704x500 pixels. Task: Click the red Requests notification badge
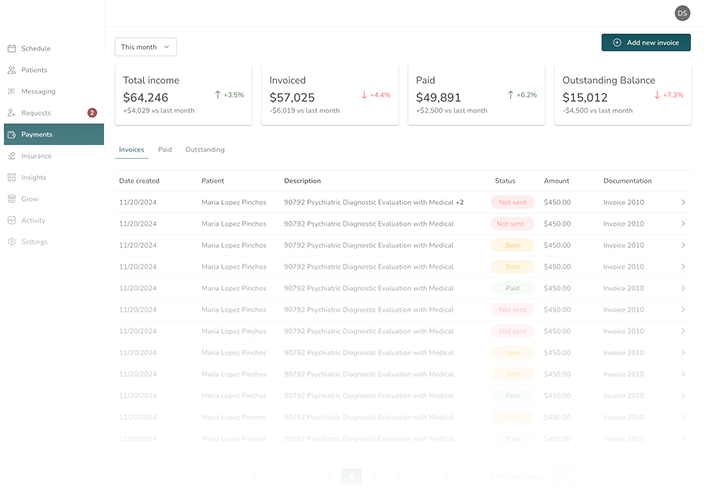pyautogui.click(x=92, y=113)
